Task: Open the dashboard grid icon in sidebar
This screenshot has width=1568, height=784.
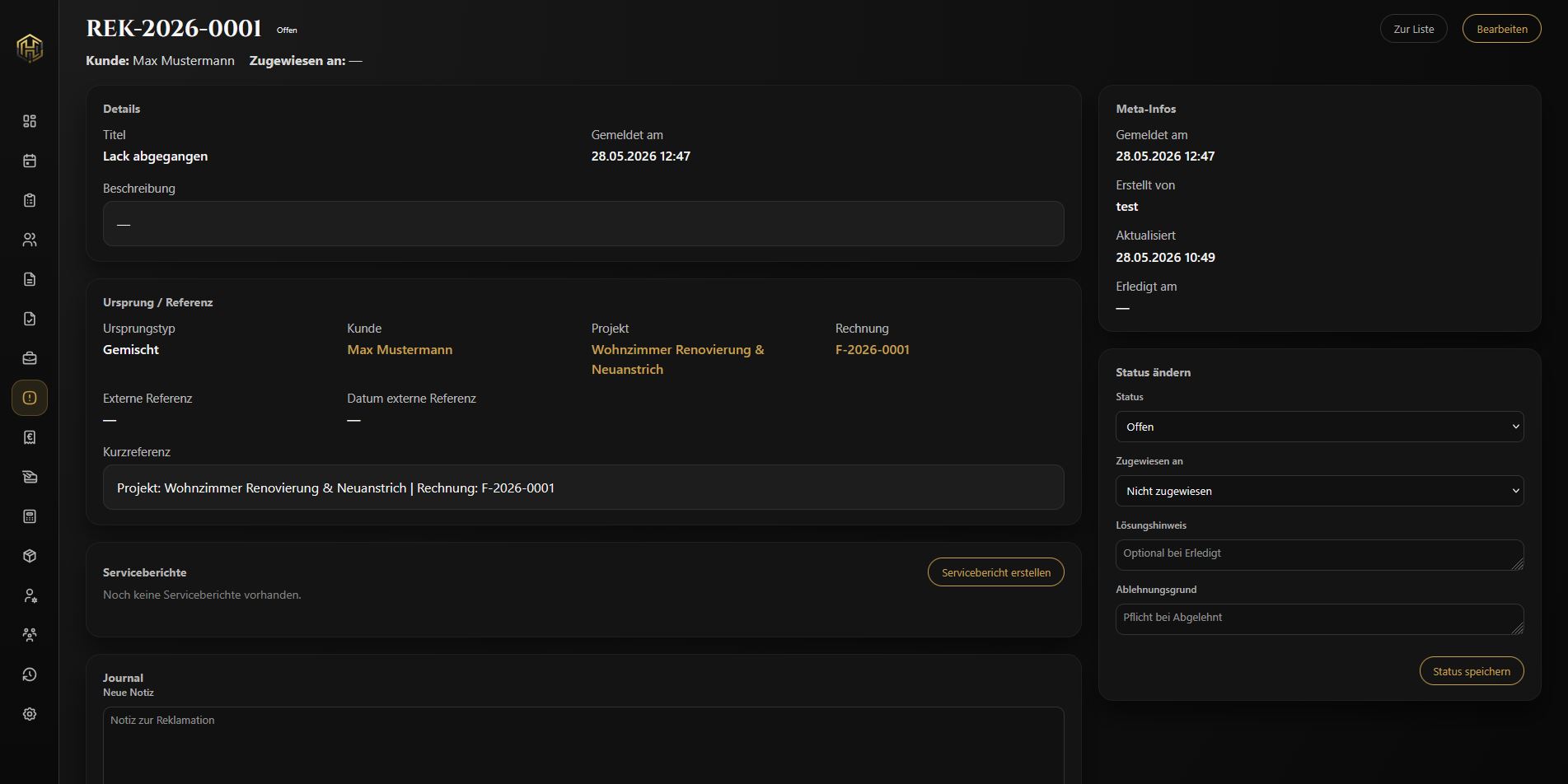Action: pyautogui.click(x=30, y=121)
